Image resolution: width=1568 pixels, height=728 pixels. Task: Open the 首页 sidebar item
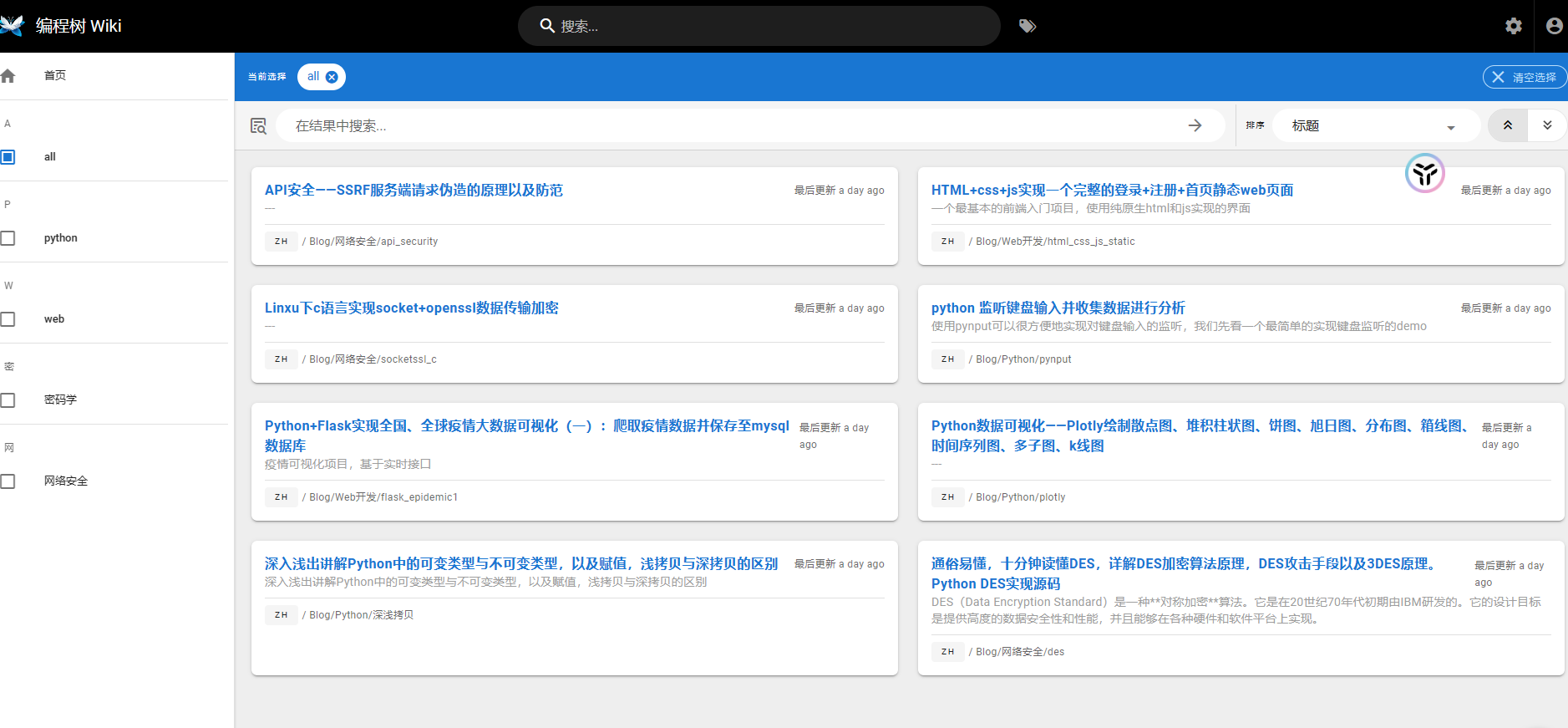[114, 76]
